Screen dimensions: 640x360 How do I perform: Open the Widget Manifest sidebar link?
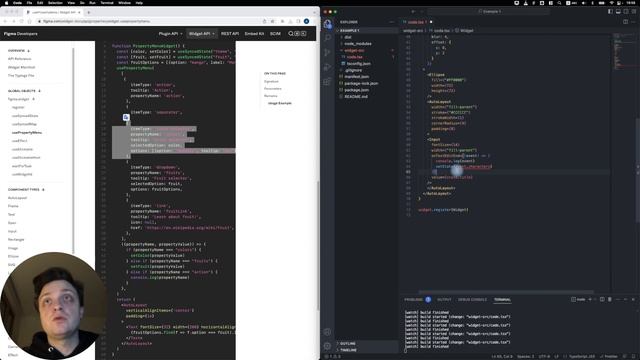(x=22, y=67)
